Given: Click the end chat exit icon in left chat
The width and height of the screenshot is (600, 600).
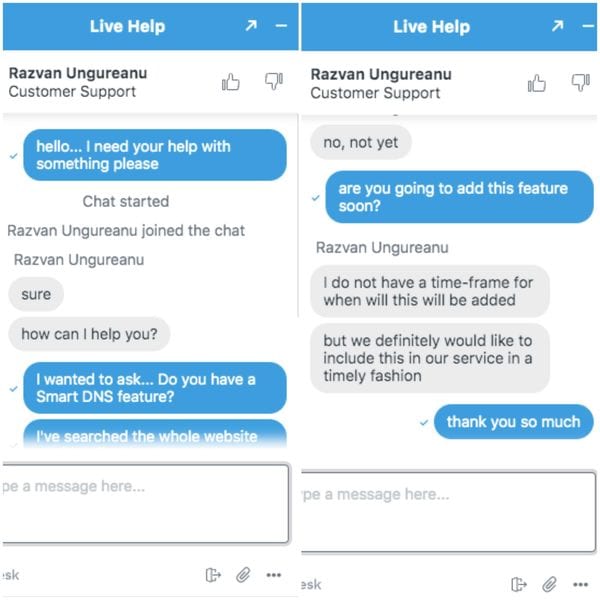Looking at the screenshot, I should (x=213, y=575).
